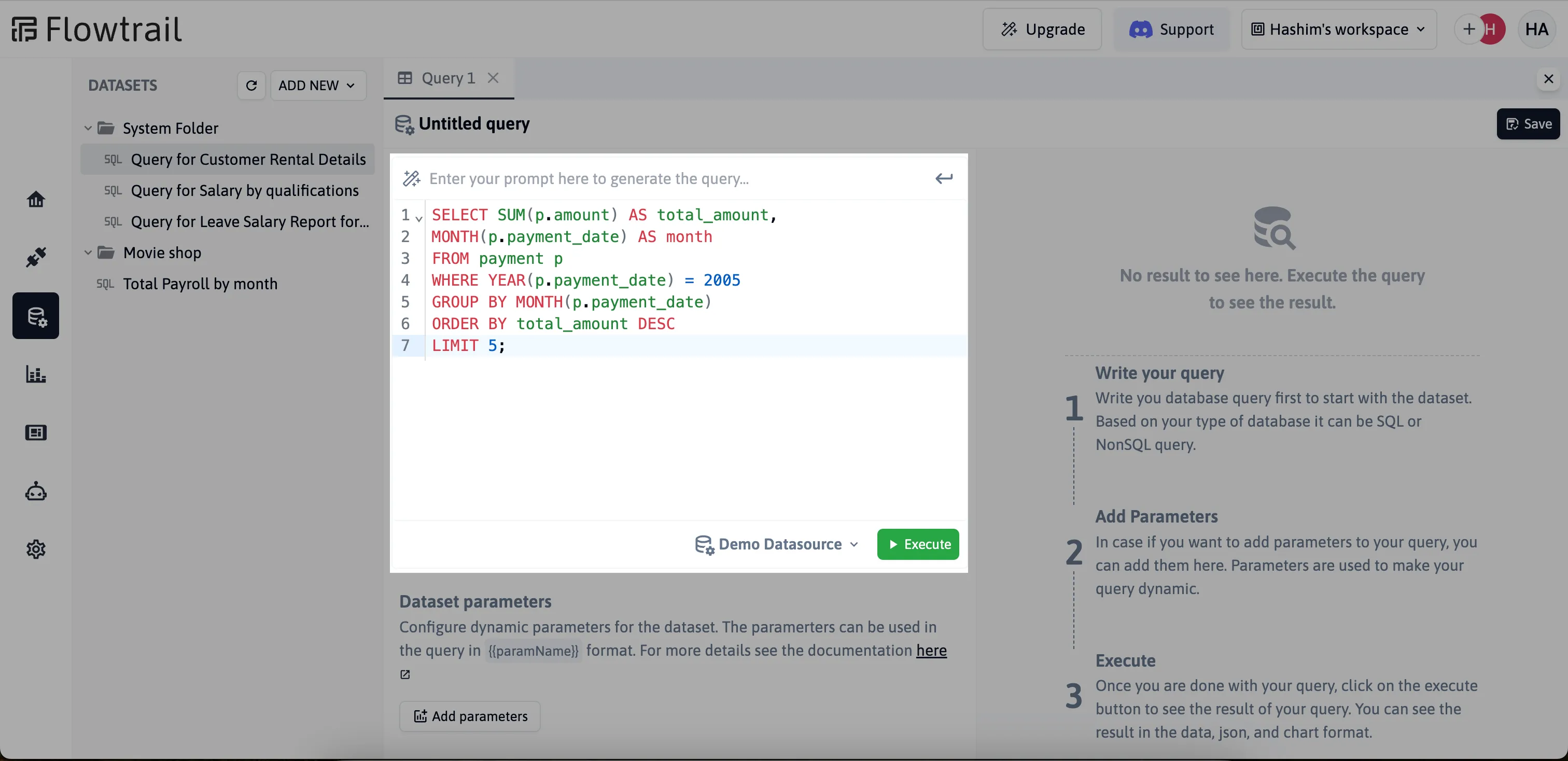Click line number 4 in editor gutter
The width and height of the screenshot is (1568, 761).
405,280
